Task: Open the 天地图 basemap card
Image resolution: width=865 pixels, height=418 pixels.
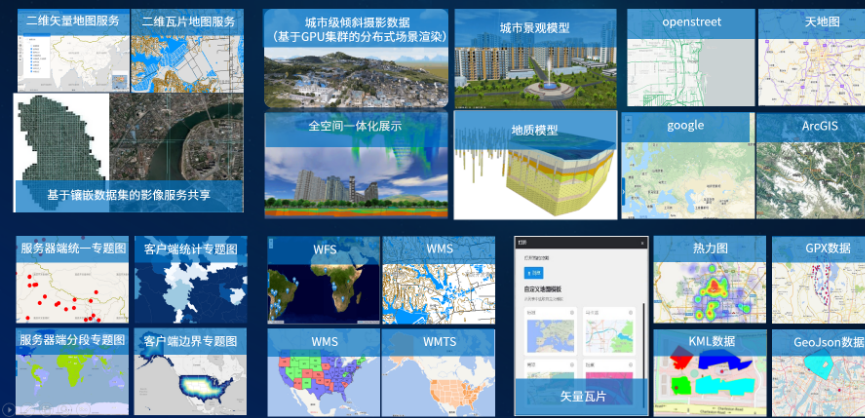Action: 811,57
